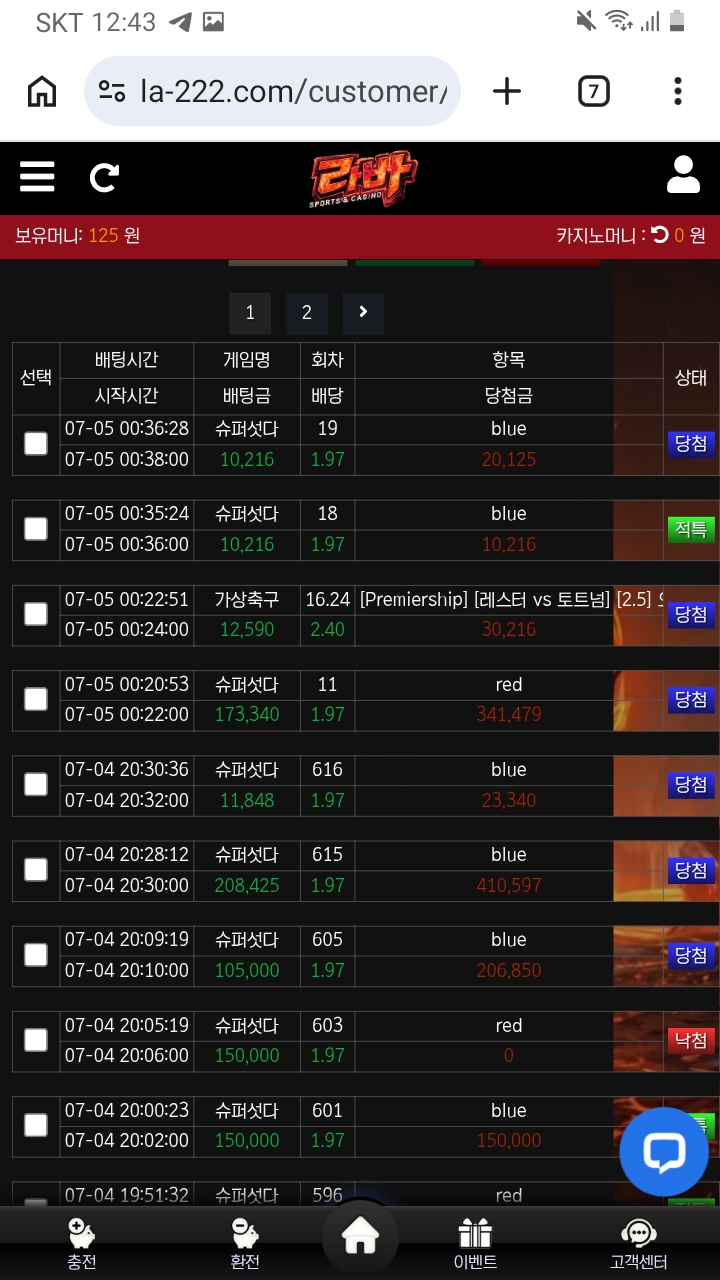720x1280 pixels.
Task: Open a new browser tab
Action: [507, 92]
